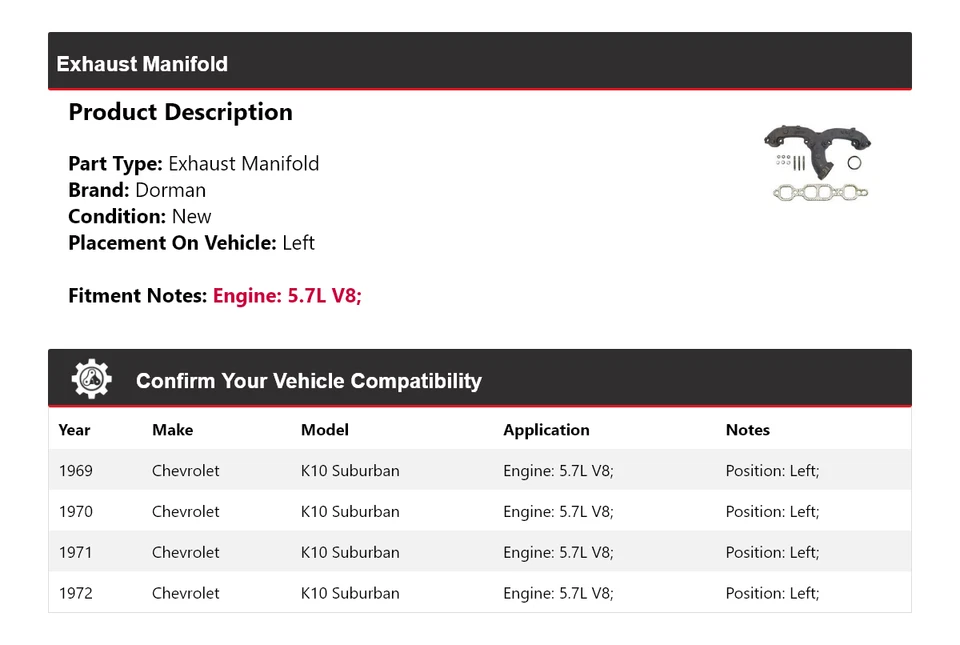960x645 pixels.
Task: Select the 1972 year cell
Action: click(x=76, y=593)
